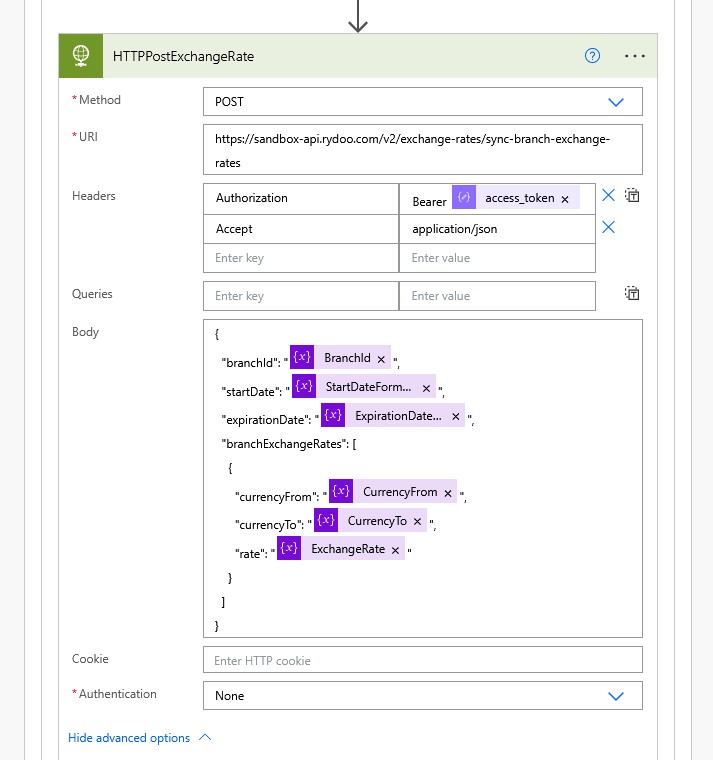713x760 pixels.
Task: Click the Queries Enter key field
Action: (301, 296)
